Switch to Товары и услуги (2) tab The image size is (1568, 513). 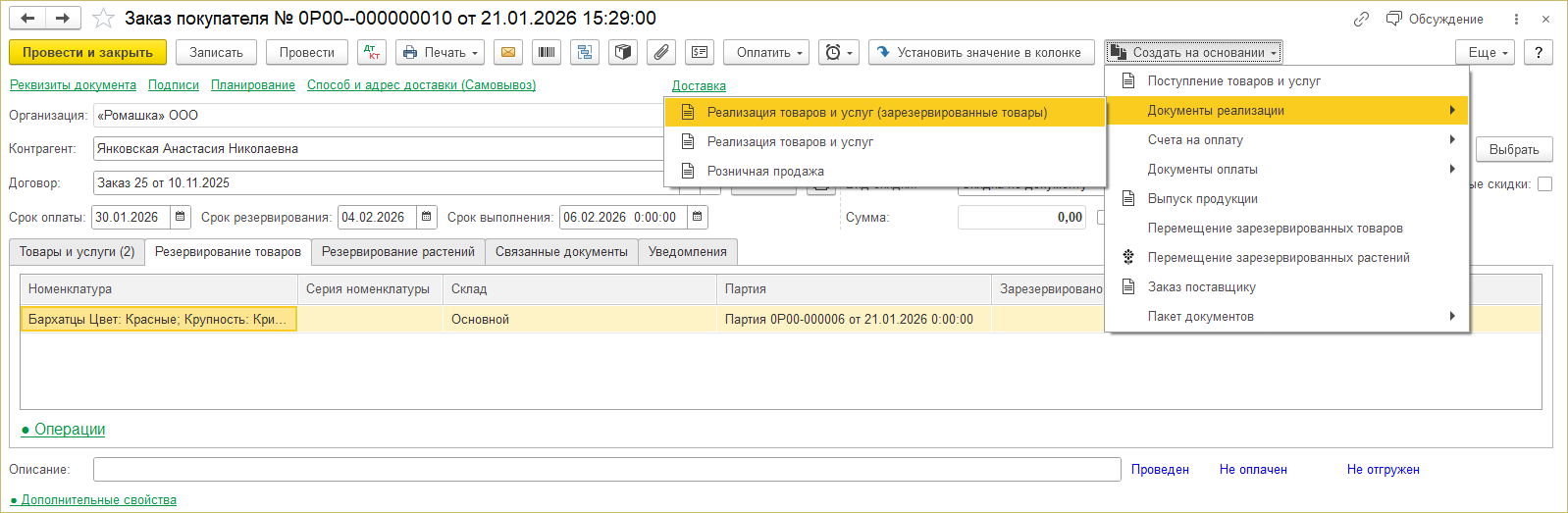pos(77,252)
